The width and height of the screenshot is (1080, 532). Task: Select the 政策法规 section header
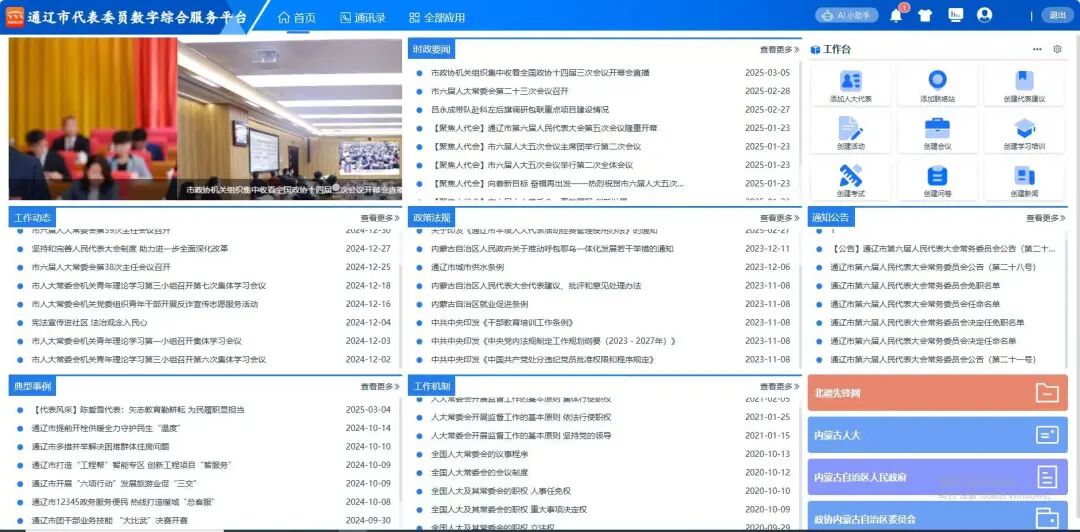click(431, 218)
